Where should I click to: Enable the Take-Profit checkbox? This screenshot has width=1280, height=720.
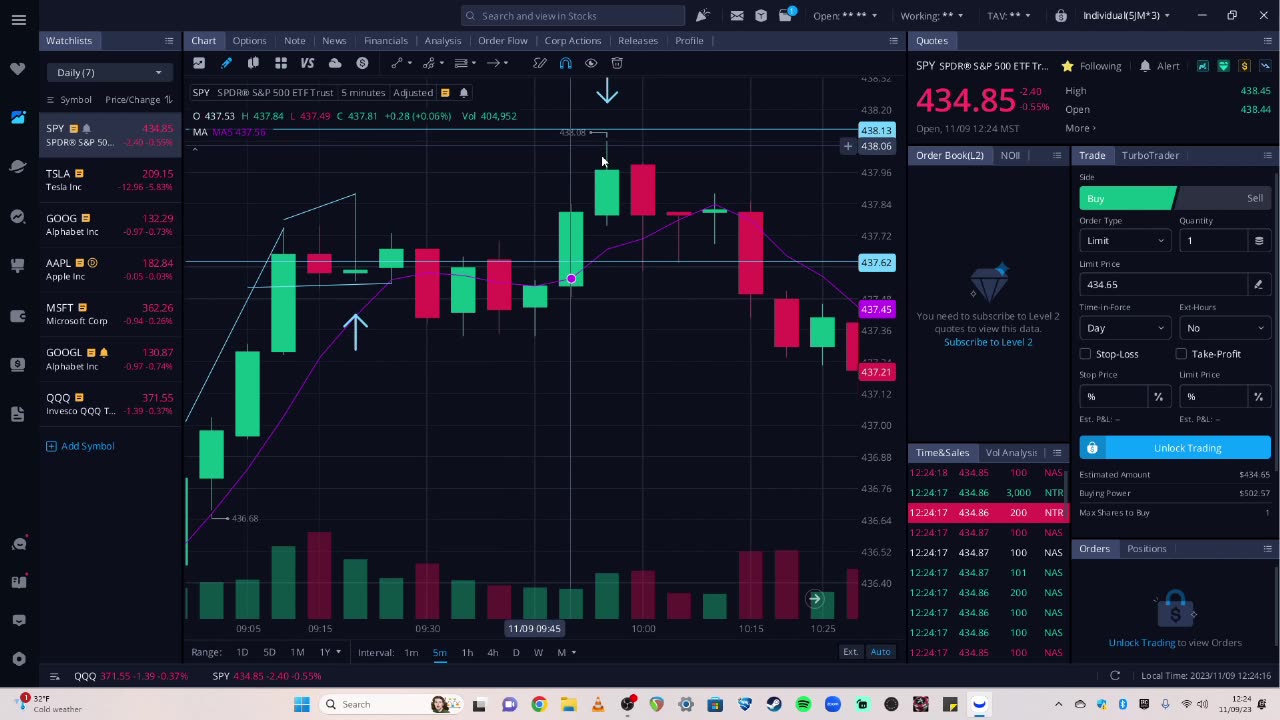[x=1181, y=354]
